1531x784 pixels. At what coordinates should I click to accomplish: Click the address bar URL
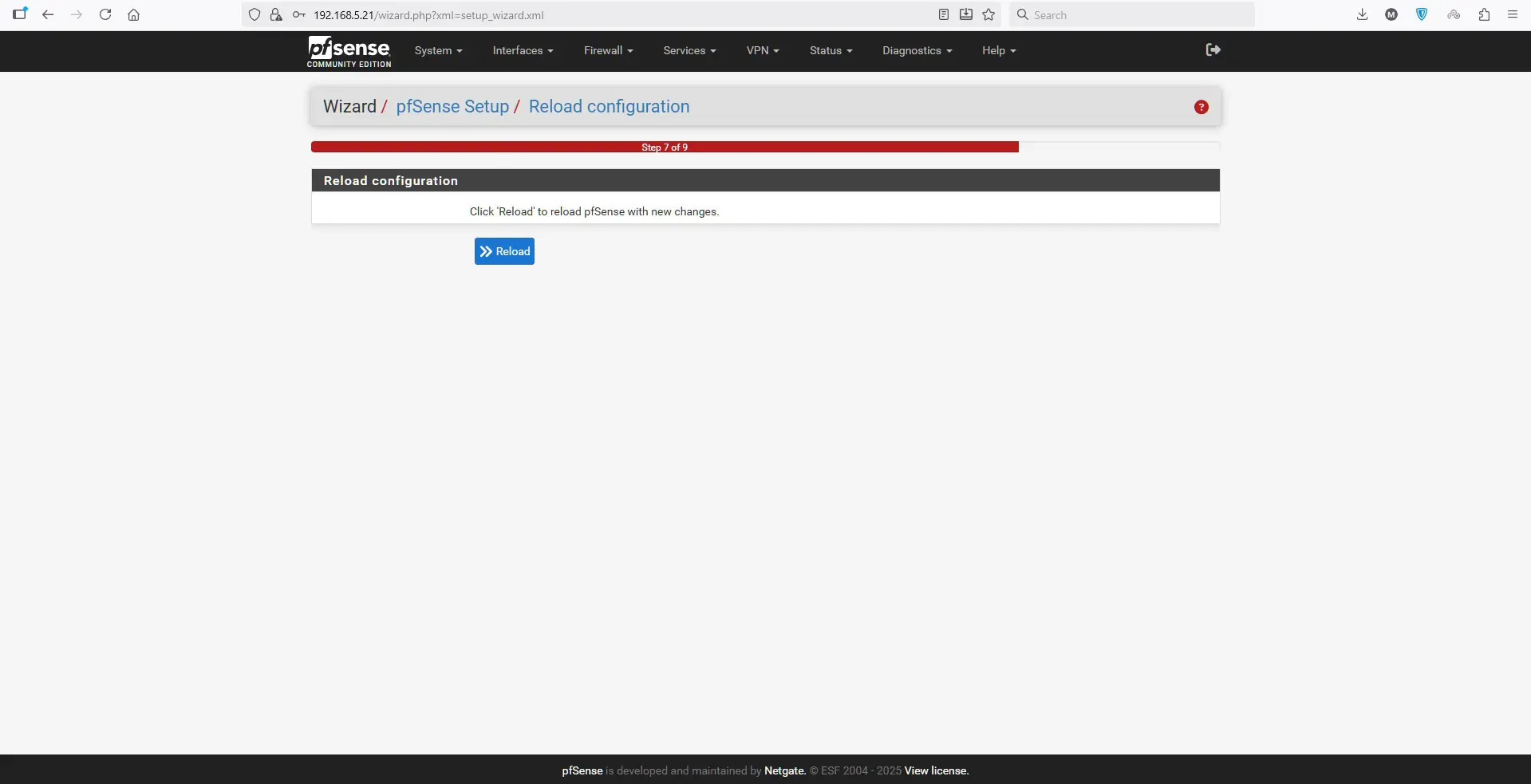tap(428, 15)
